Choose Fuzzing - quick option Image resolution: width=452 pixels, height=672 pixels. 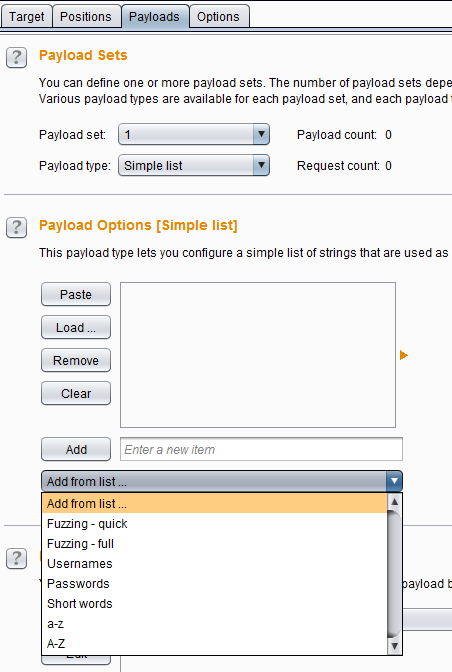[215, 524]
